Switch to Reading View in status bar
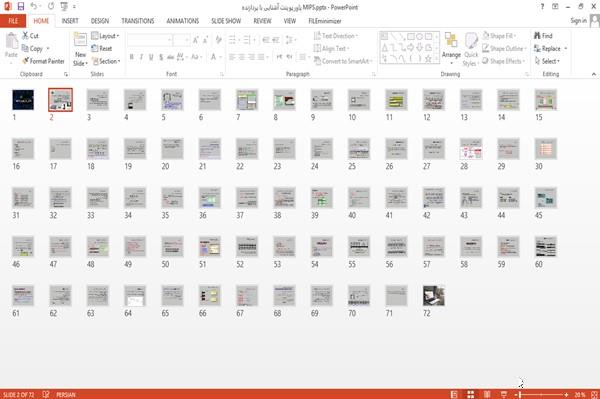Image resolution: width=600 pixels, height=399 pixels. 487,394
